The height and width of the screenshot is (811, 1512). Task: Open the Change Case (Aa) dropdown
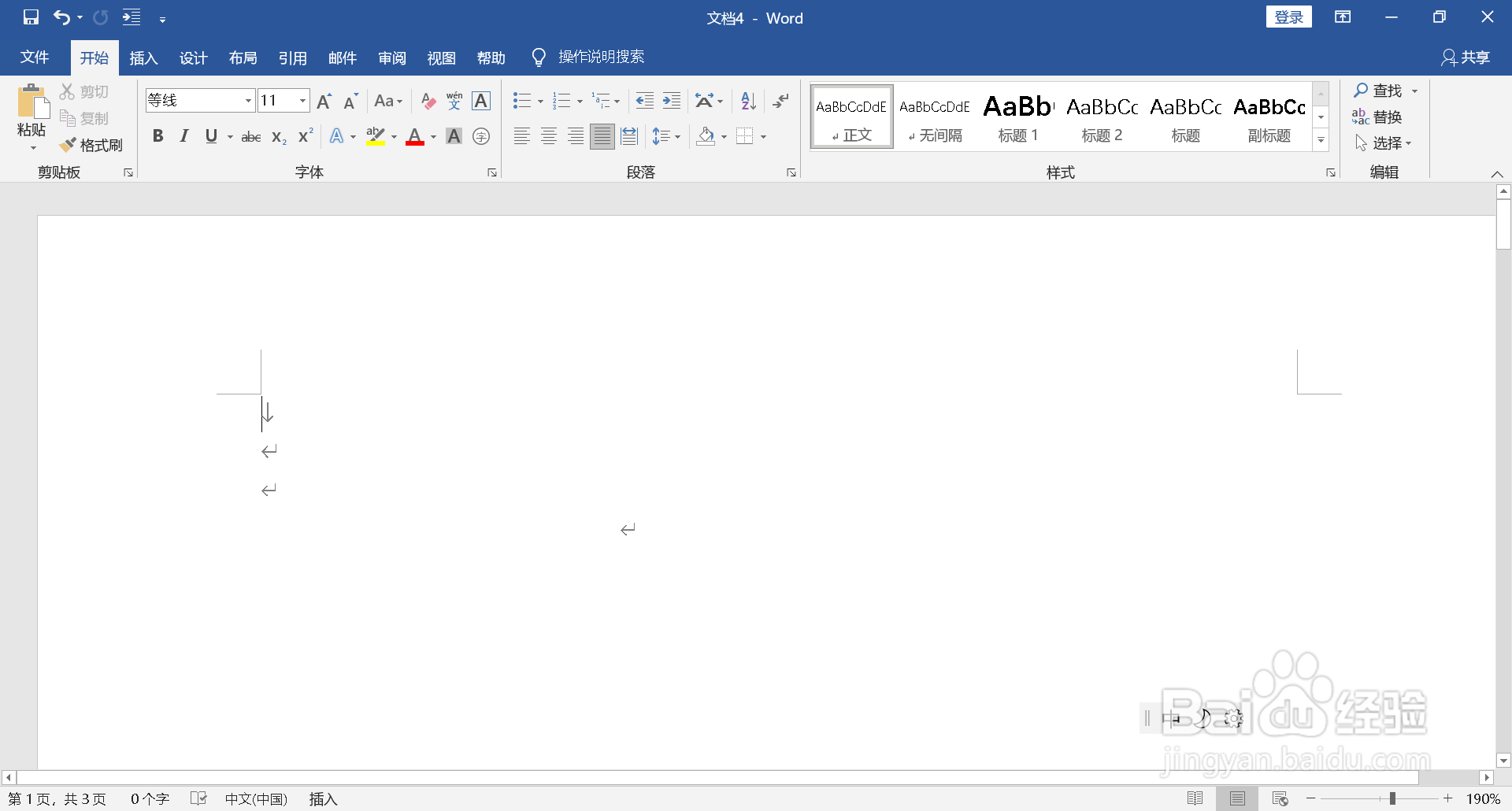(x=388, y=101)
